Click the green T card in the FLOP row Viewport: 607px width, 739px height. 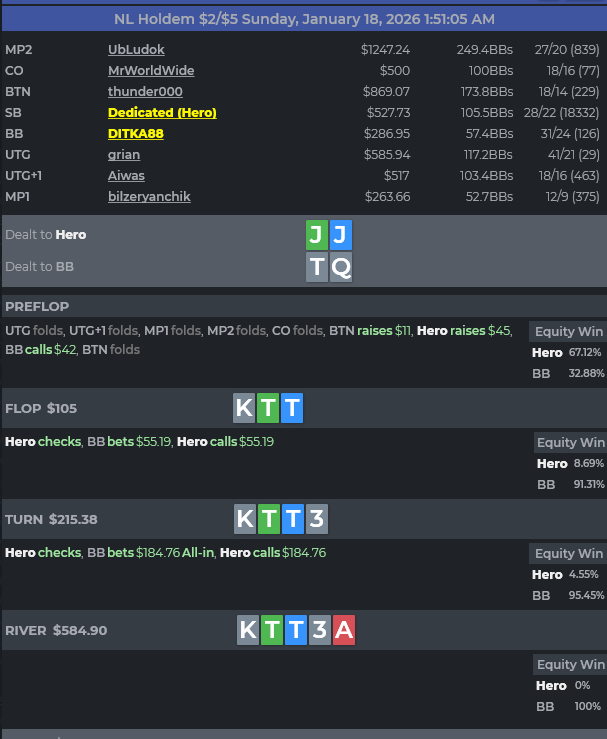tap(268, 408)
